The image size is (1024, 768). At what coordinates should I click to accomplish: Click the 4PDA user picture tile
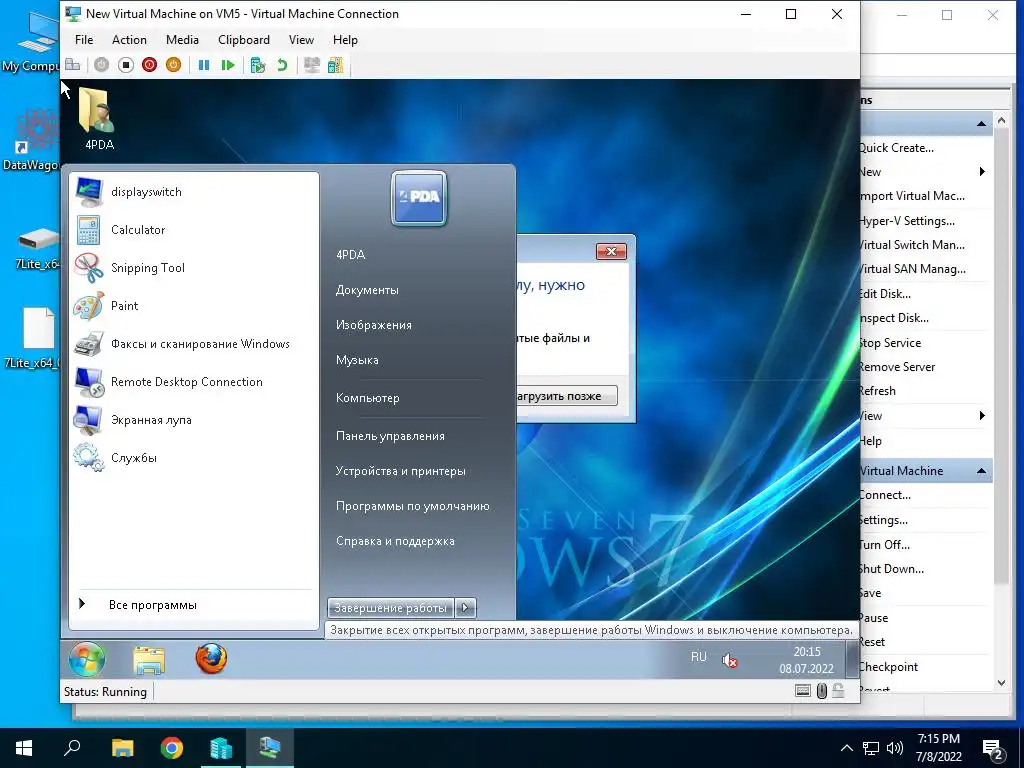click(419, 198)
